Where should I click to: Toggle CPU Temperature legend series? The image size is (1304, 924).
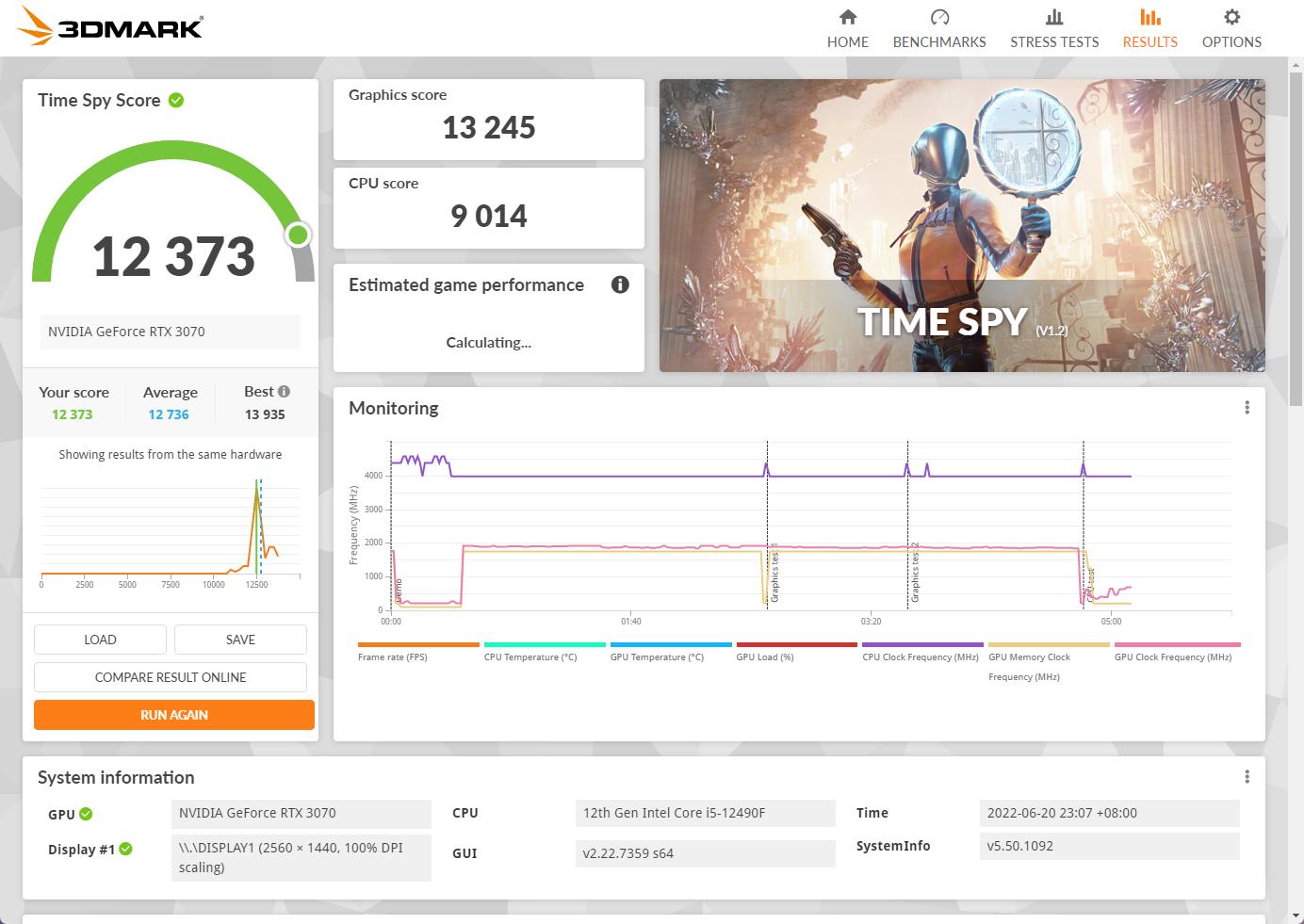(530, 657)
